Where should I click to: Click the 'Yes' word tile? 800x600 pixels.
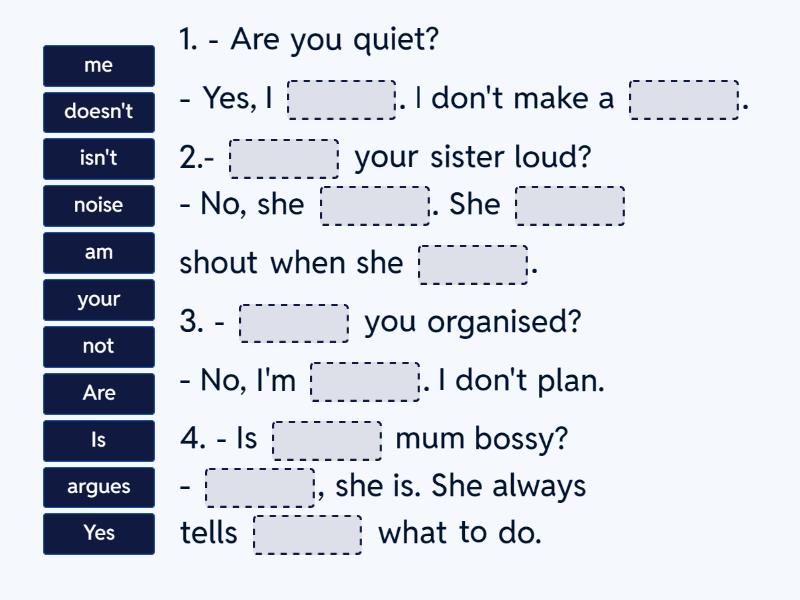pyautogui.click(x=99, y=534)
